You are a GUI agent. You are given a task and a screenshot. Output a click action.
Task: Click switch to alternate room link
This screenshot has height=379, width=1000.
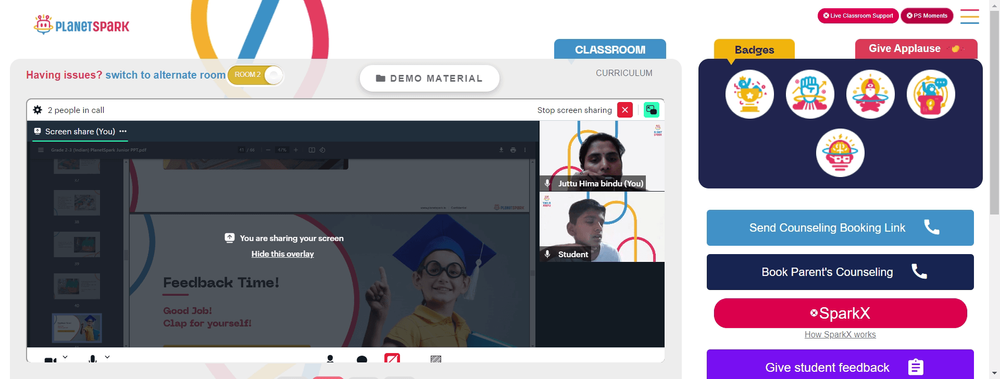pos(165,75)
